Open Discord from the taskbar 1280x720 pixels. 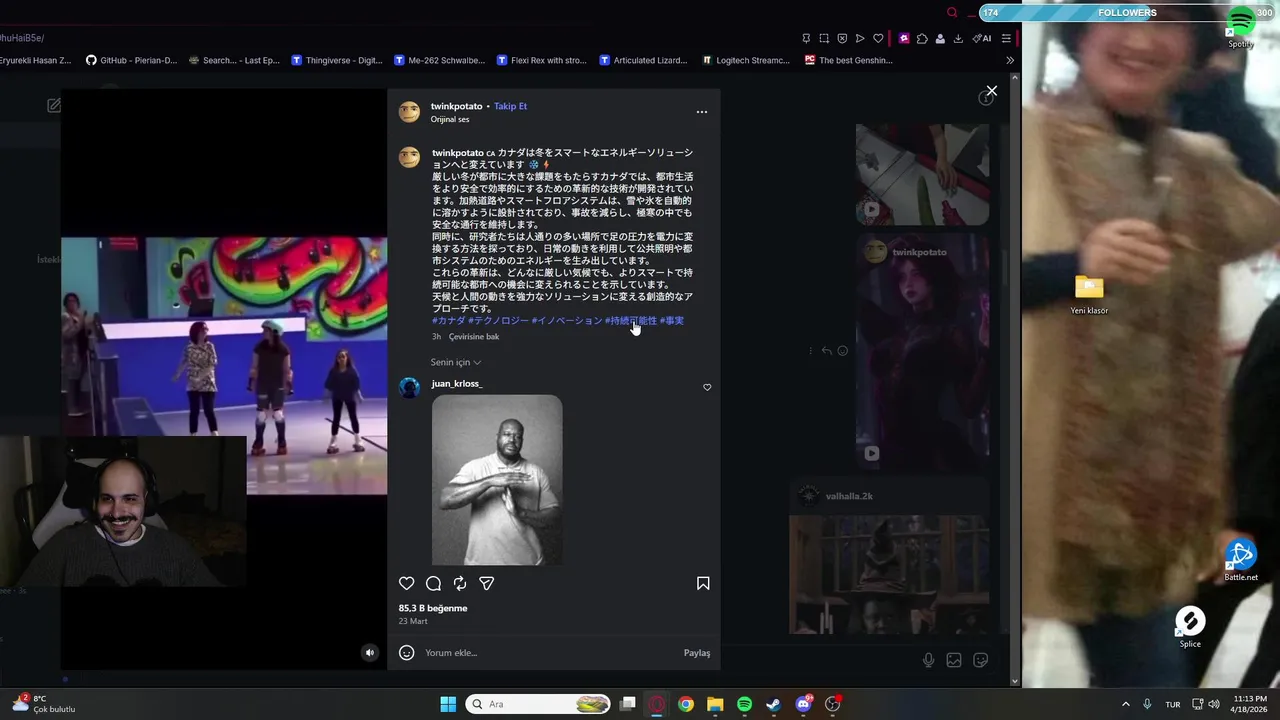pyautogui.click(x=803, y=704)
